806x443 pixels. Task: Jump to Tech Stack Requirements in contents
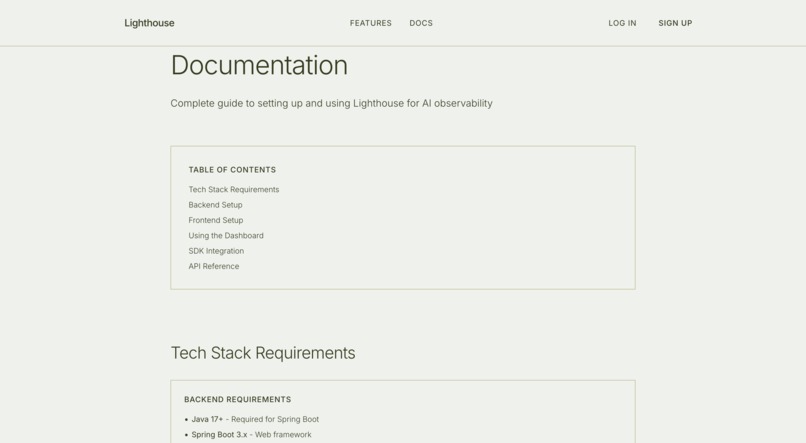(233, 190)
